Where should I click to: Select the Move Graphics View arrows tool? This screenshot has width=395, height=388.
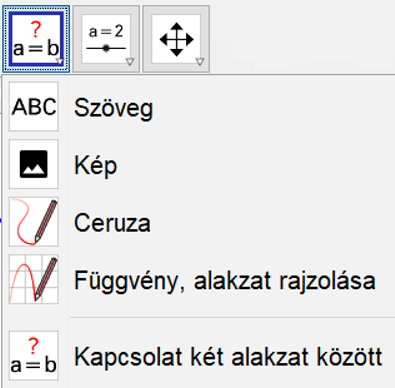[x=176, y=39]
